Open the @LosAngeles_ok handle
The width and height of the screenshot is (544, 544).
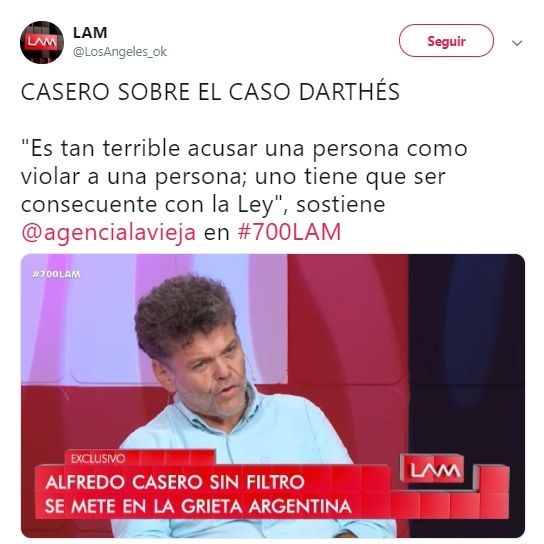[120, 52]
